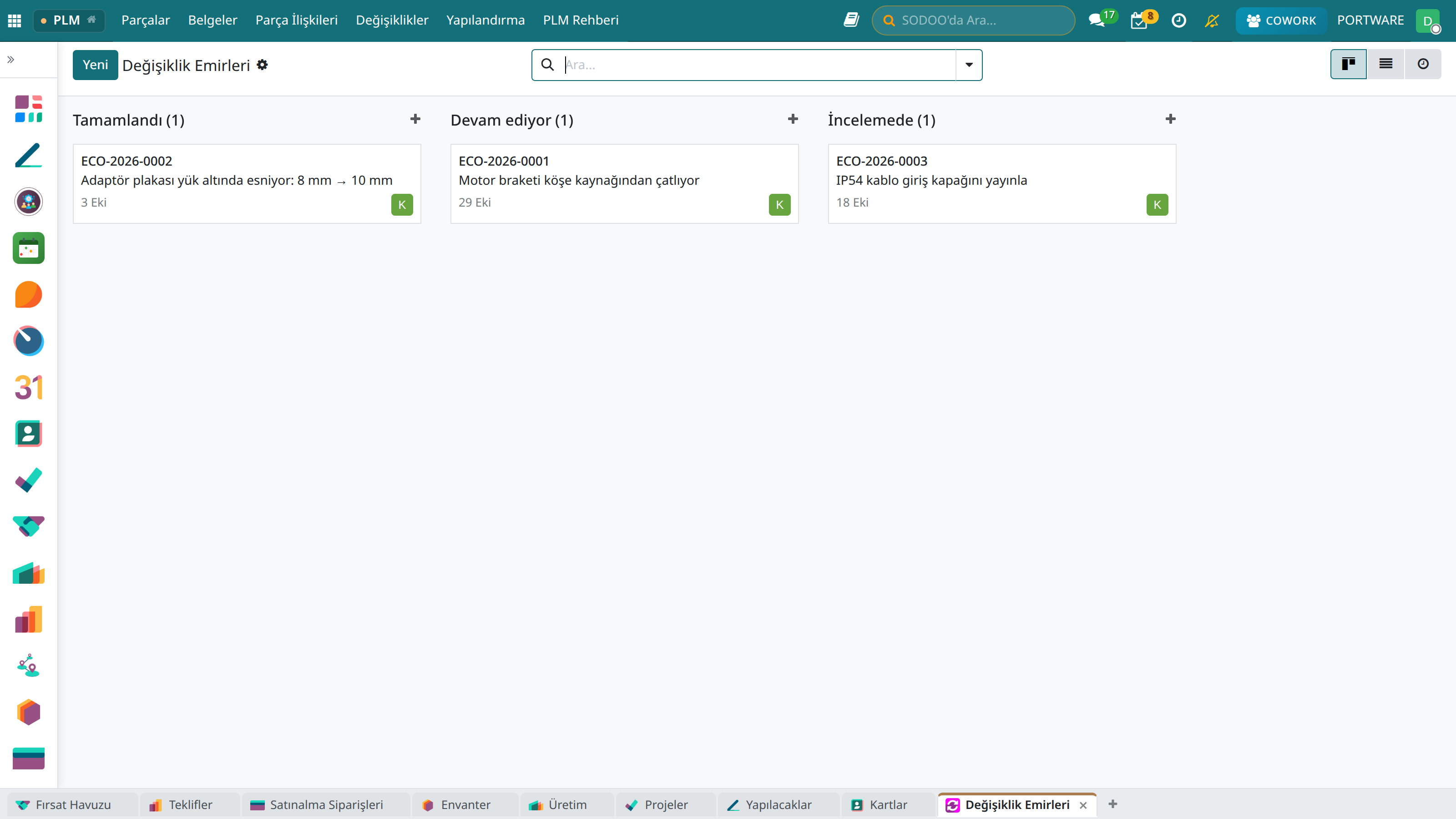Open the contacts app in sidebar
Screen dimensions: 1456x819
pos(28,434)
